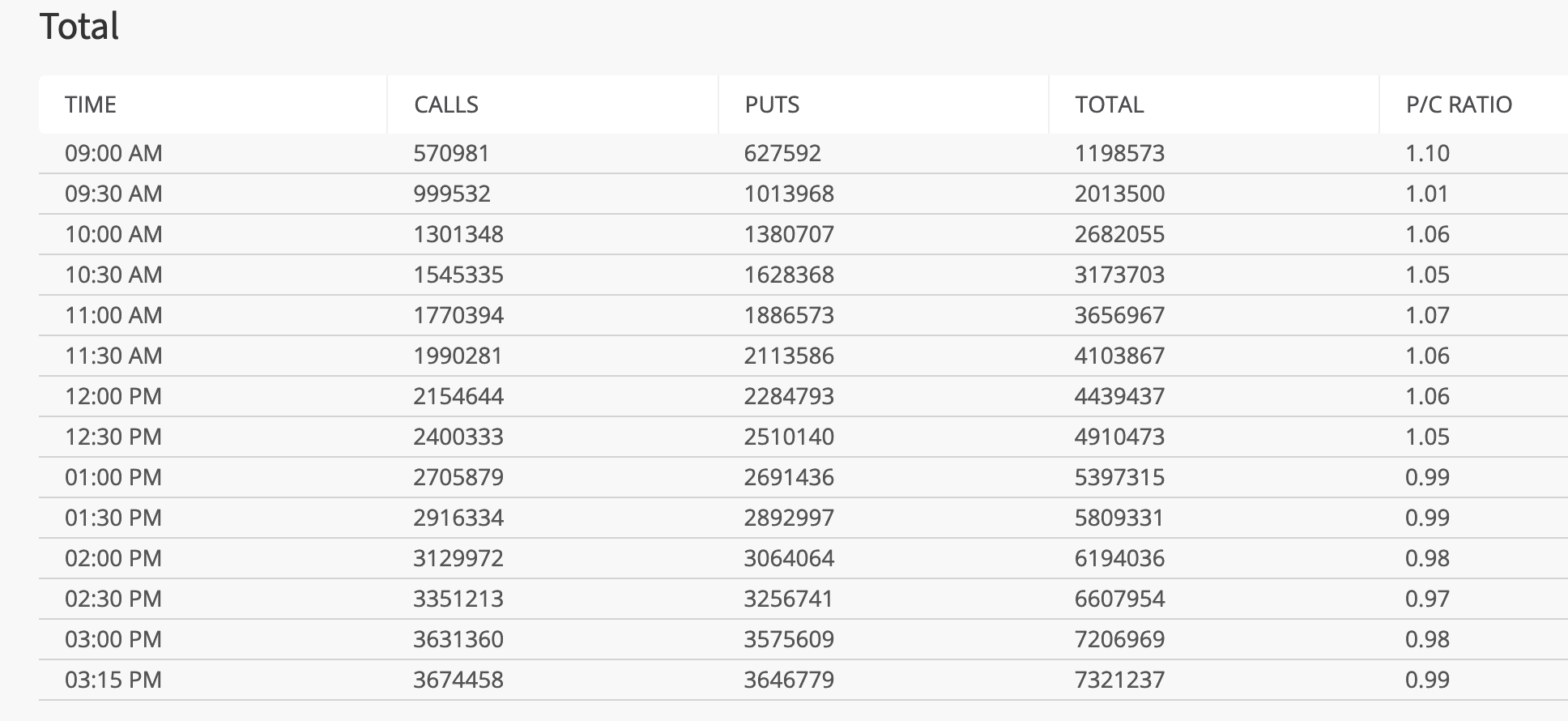Click the TIME column header

point(91,105)
